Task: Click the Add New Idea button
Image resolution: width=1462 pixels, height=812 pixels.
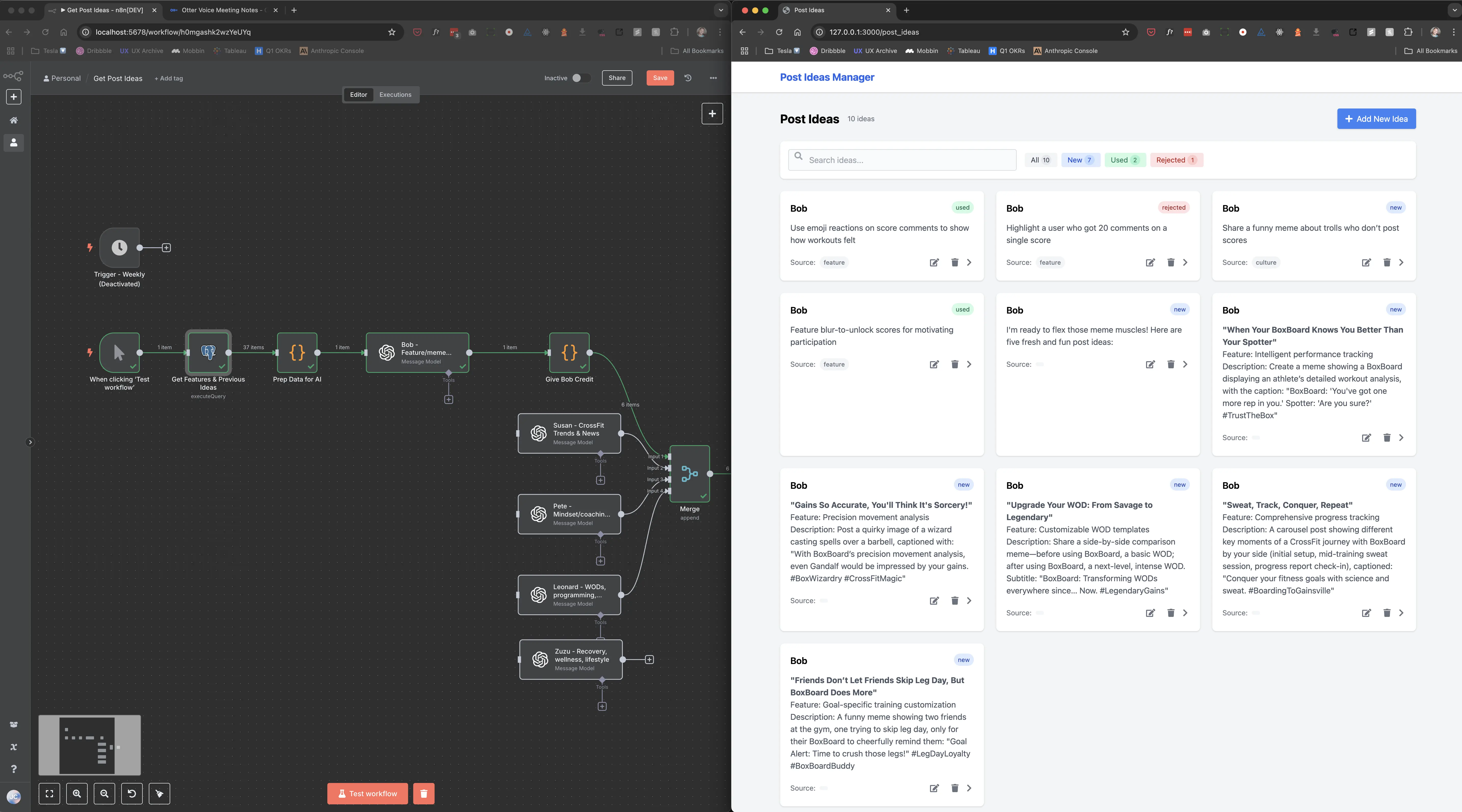Action: (x=1376, y=119)
